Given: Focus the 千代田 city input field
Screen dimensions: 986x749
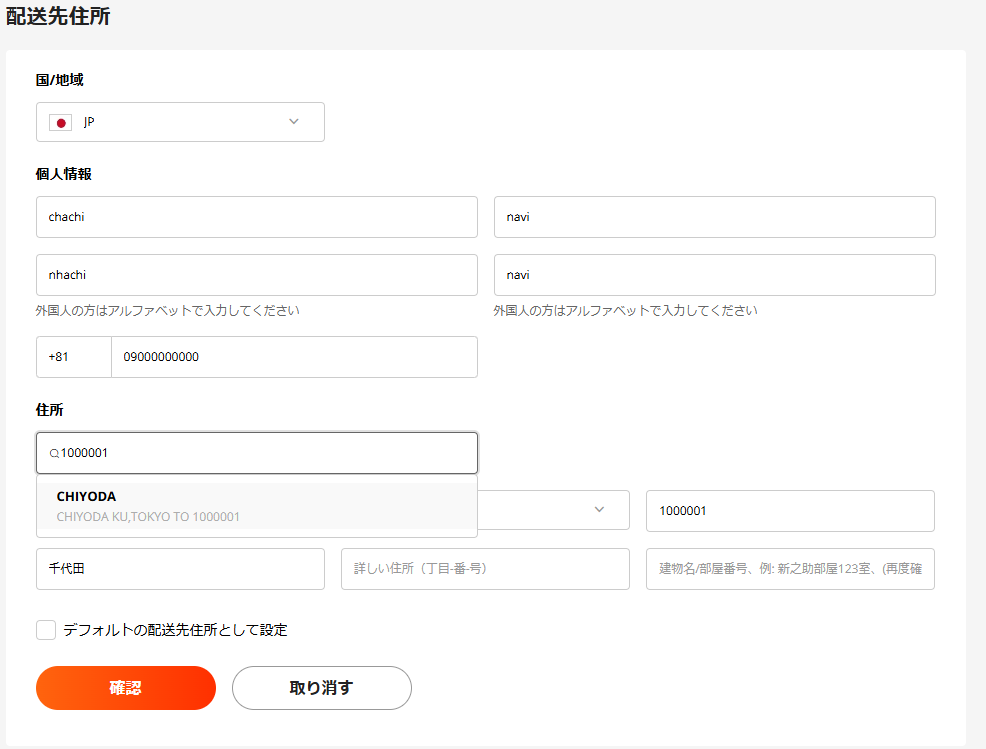Looking at the screenshot, I should coord(180,569).
